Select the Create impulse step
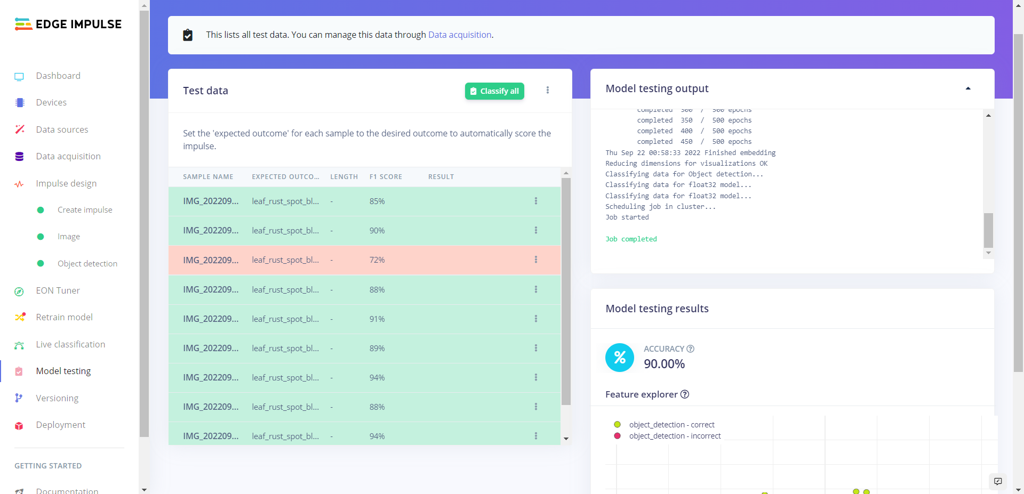Screen dimensions: 1024x494 coord(84,210)
